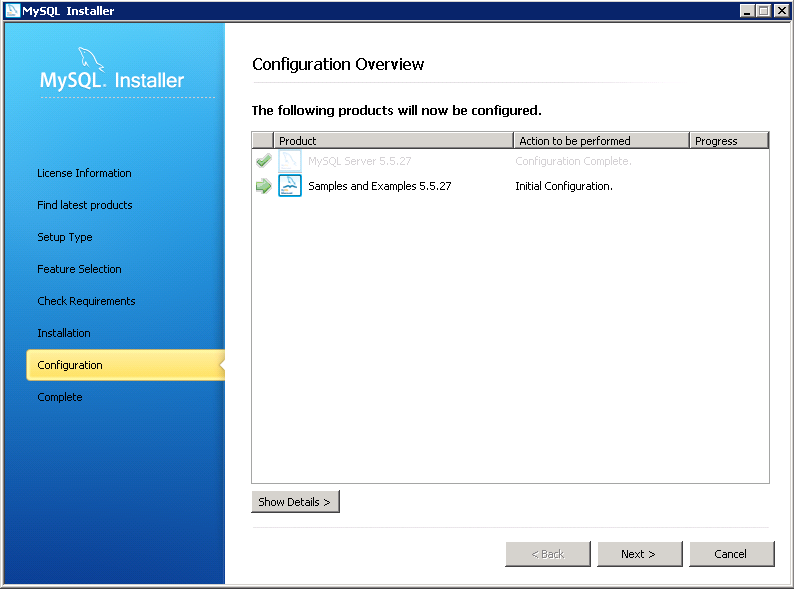This screenshot has height=589, width=794.
Task: Click the Next button
Action: 640,554
